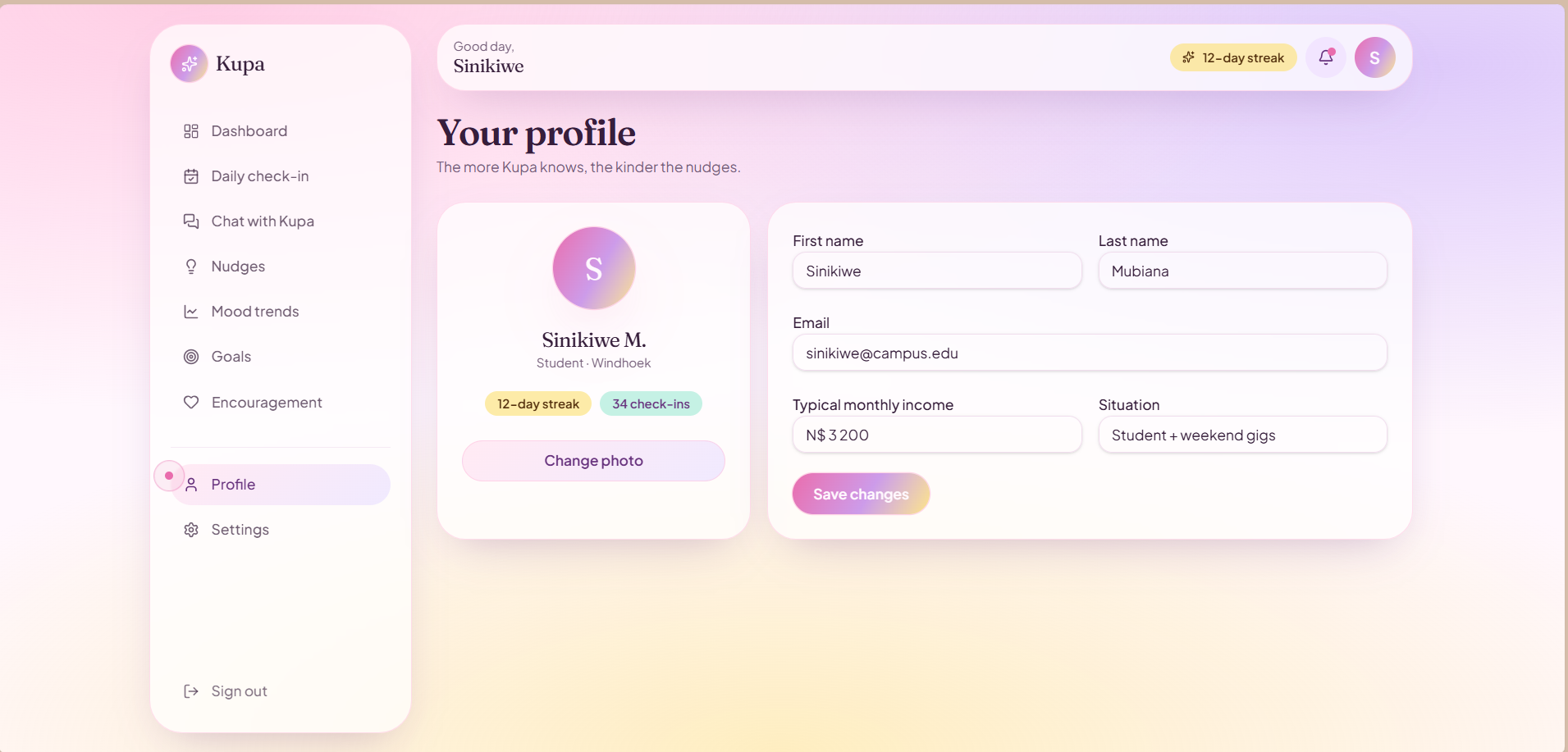
Task: Click the Nudges lightbulb icon
Action: (x=191, y=267)
